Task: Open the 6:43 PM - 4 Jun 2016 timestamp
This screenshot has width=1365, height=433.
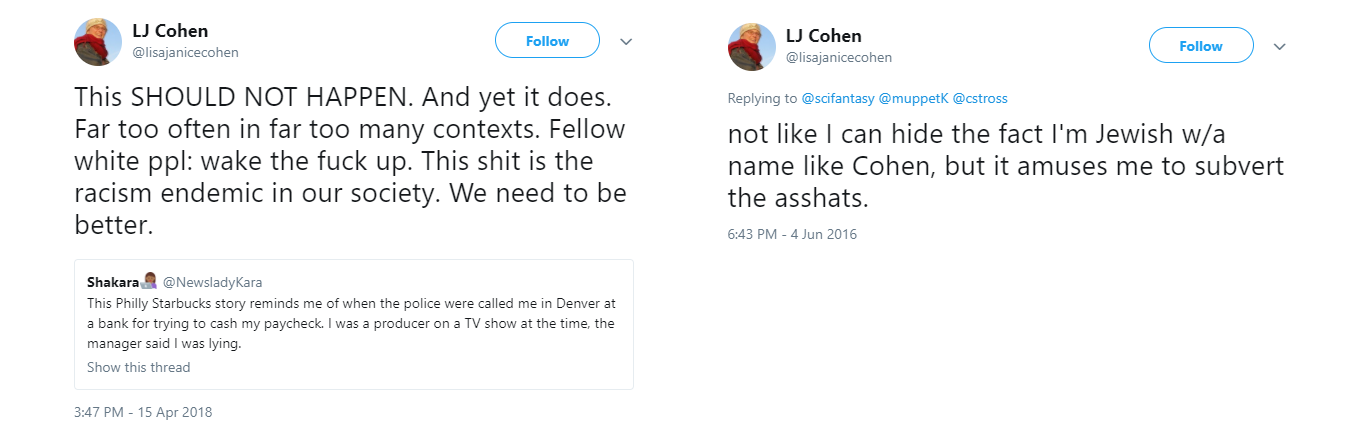Action: (x=792, y=234)
